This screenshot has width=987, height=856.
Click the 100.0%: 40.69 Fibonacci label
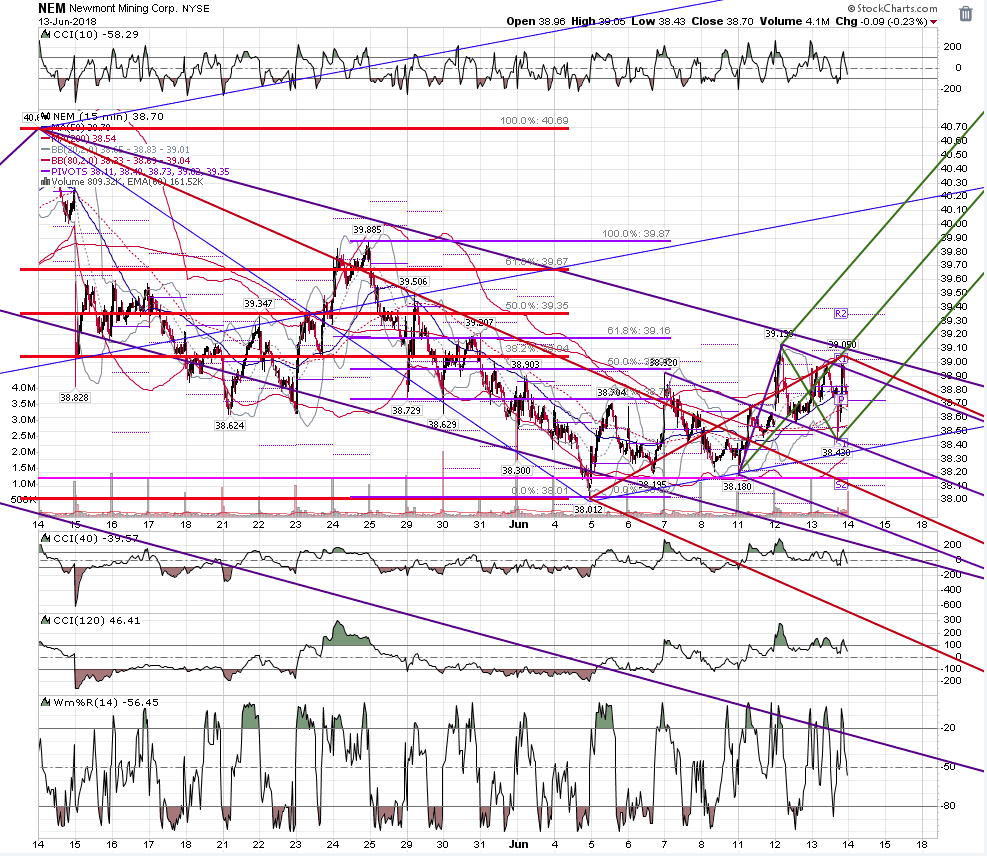click(x=534, y=120)
